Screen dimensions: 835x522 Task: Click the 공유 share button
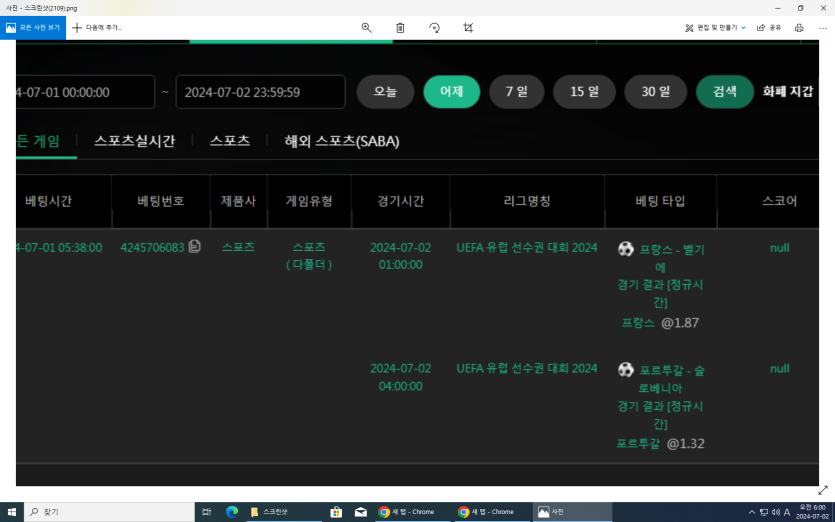(769, 28)
